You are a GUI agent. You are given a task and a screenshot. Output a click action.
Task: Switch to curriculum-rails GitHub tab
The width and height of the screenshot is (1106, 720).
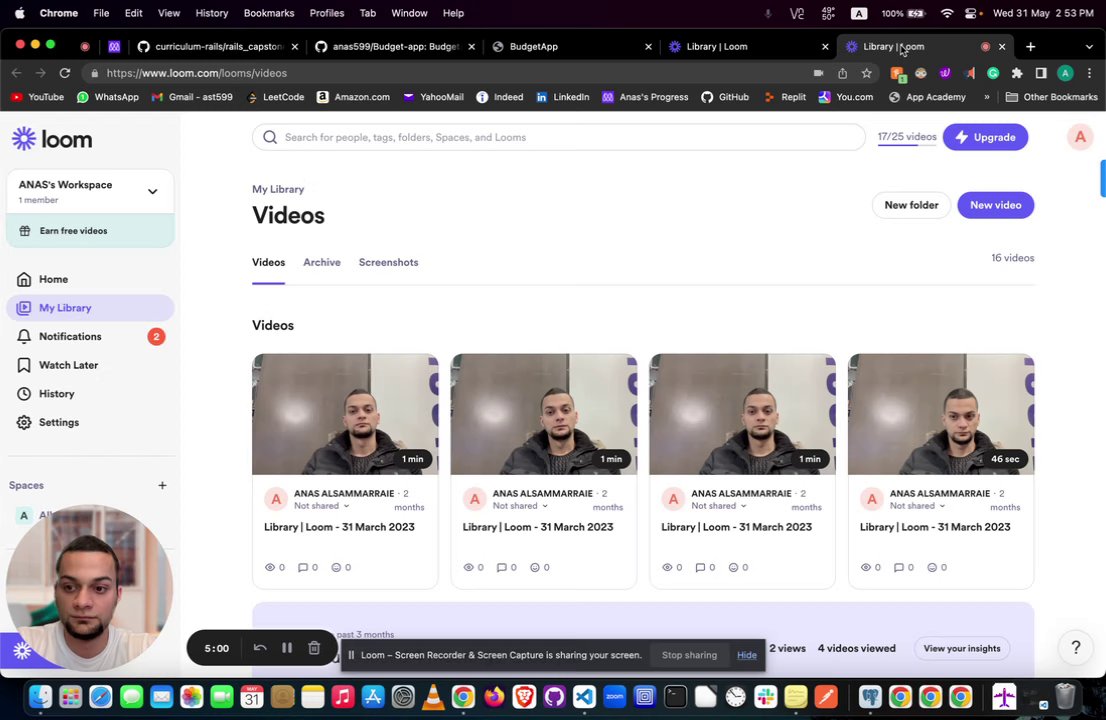pos(218,47)
